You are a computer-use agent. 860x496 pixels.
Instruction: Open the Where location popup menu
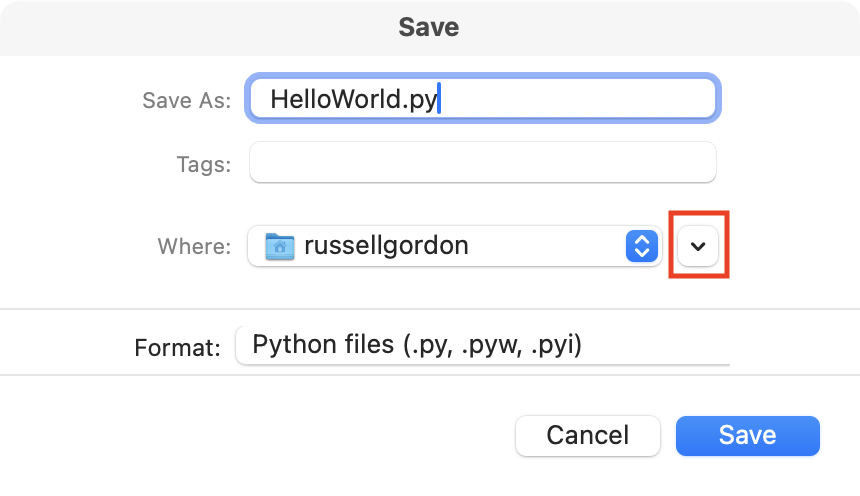(x=455, y=246)
